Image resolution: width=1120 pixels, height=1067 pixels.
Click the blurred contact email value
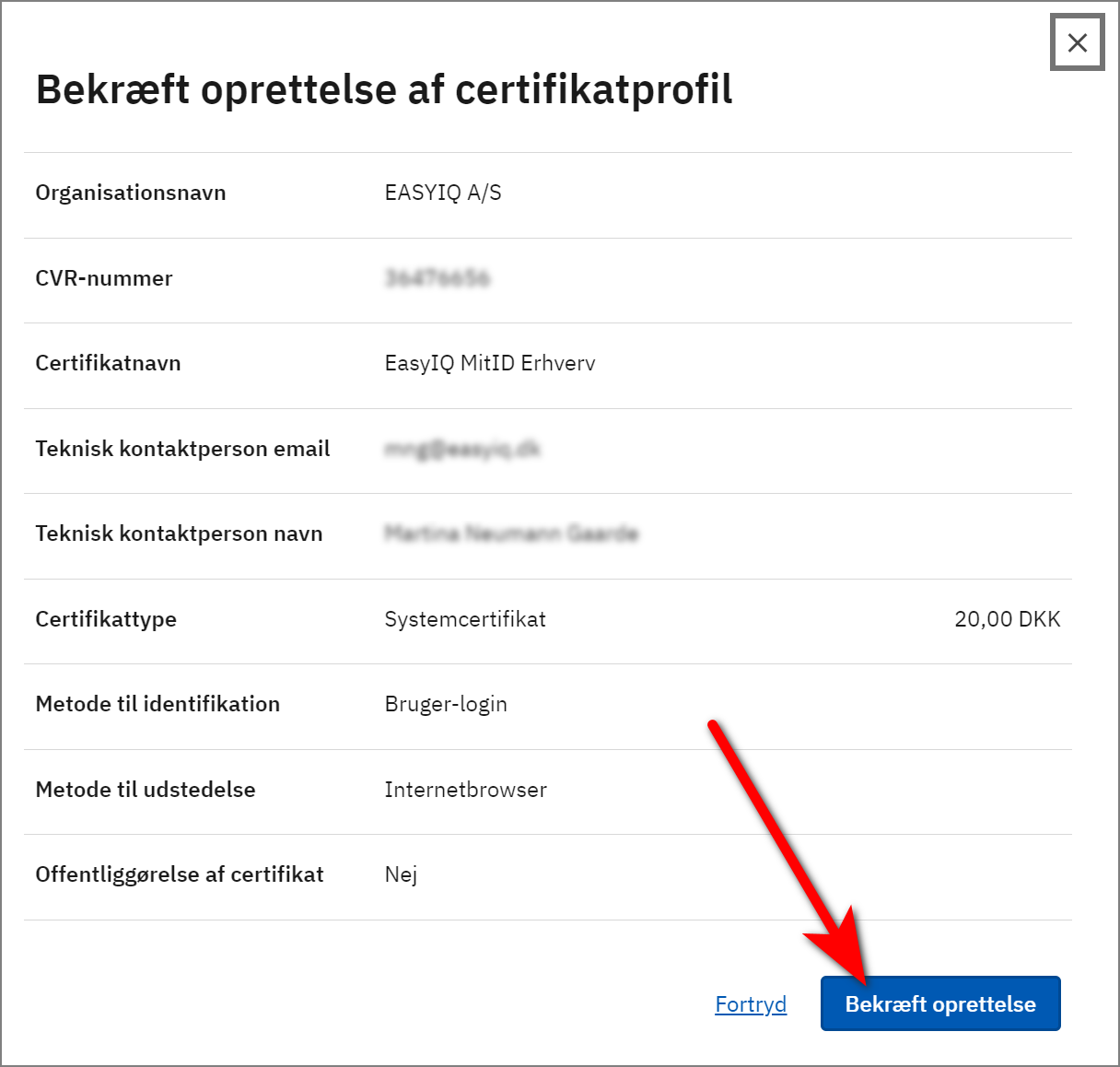click(462, 449)
